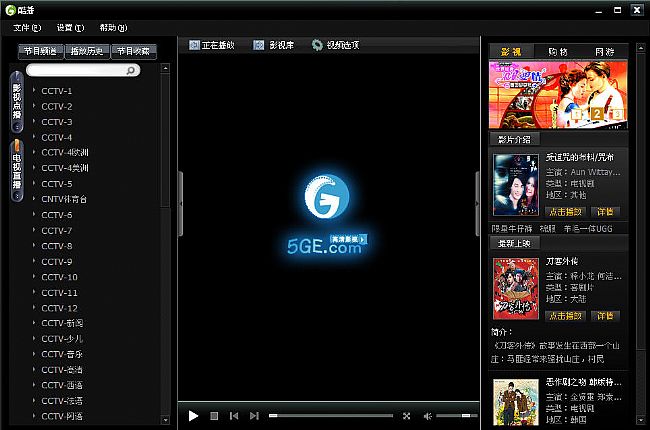Open the 文件 menu

tap(27, 28)
